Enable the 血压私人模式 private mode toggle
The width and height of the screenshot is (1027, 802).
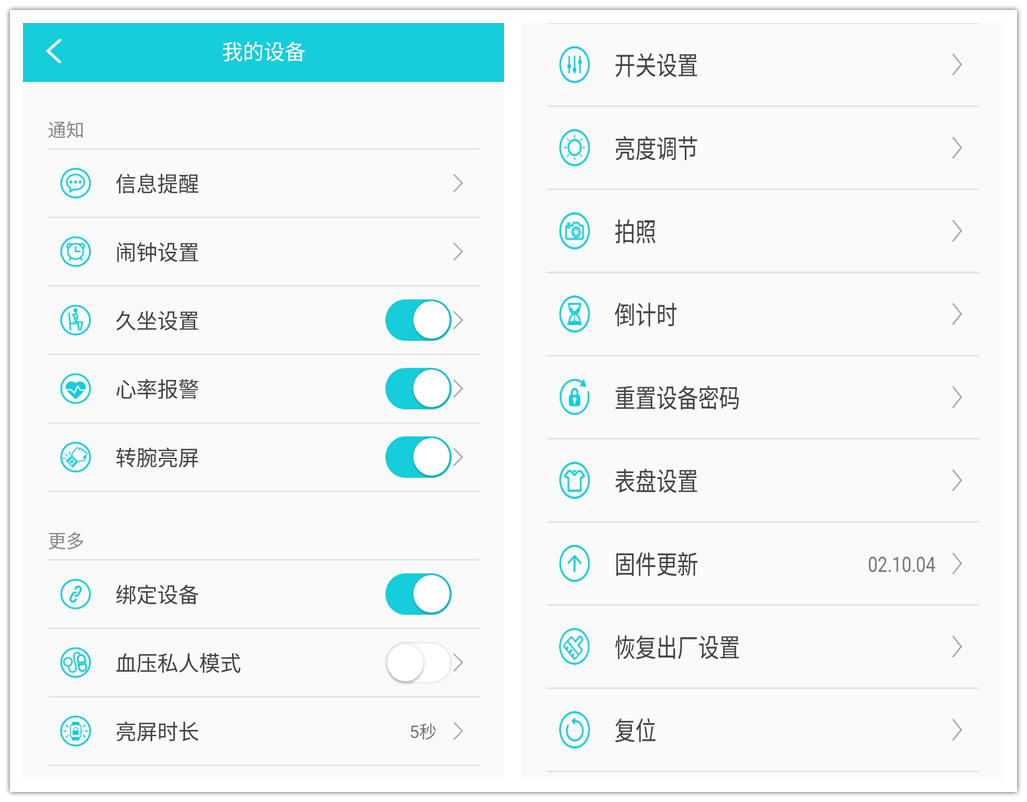click(x=419, y=662)
